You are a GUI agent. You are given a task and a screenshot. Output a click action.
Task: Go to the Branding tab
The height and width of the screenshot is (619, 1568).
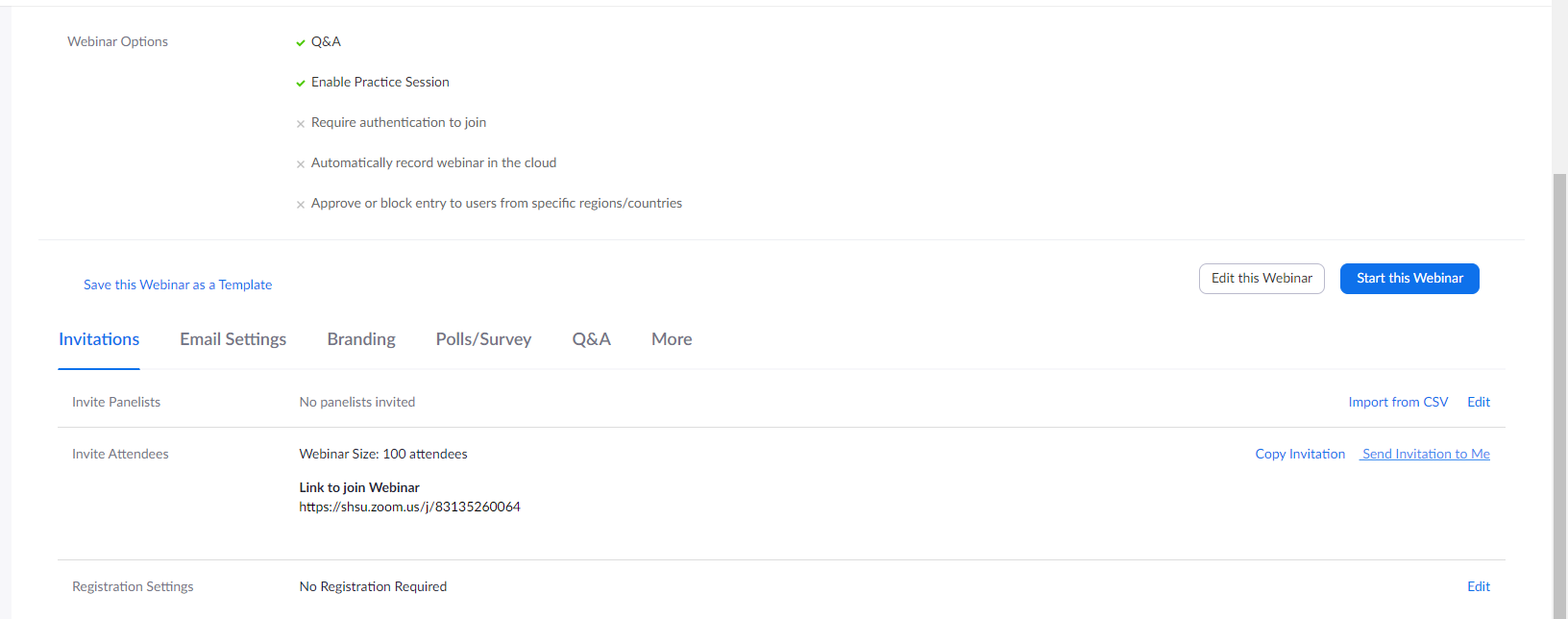(x=361, y=339)
